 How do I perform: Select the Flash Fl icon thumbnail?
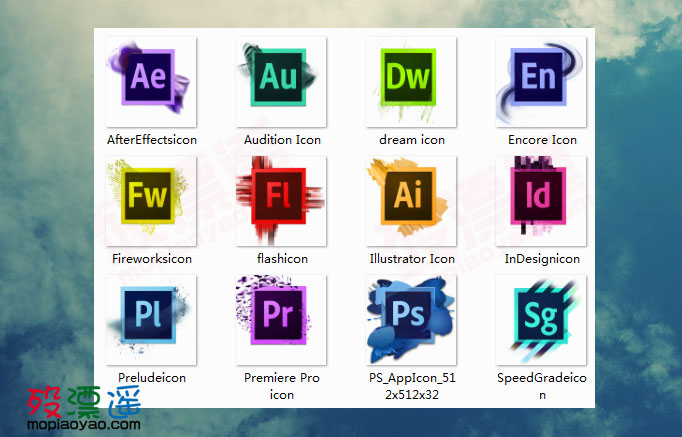tap(281, 201)
